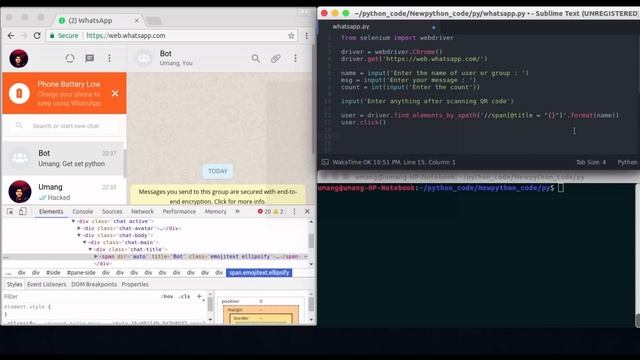Screen dimensions: 640x360
Task: Toggle the DevTools device toolbar
Action: click(x=23, y=211)
